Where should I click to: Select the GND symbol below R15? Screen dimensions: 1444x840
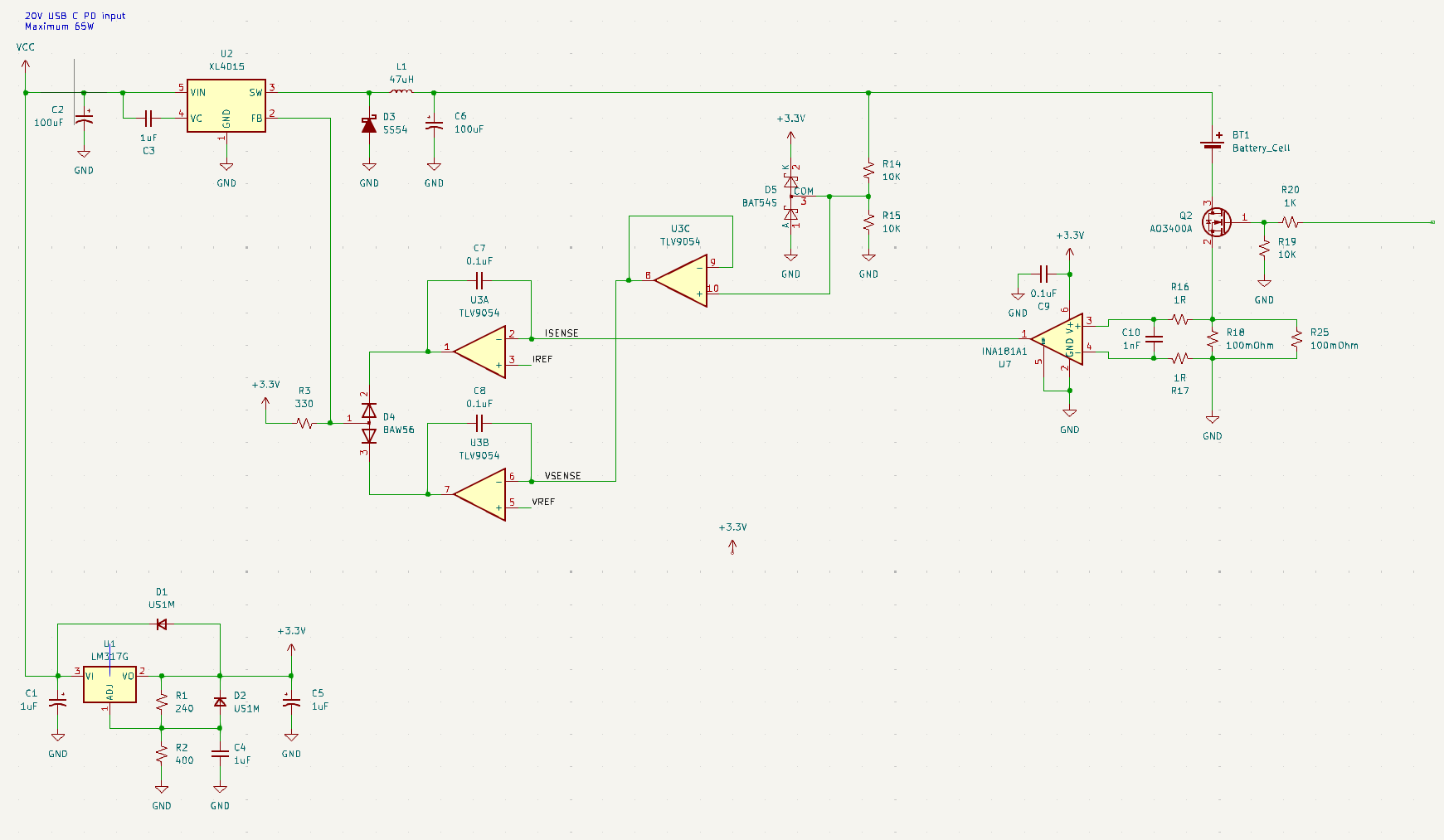tap(868, 258)
